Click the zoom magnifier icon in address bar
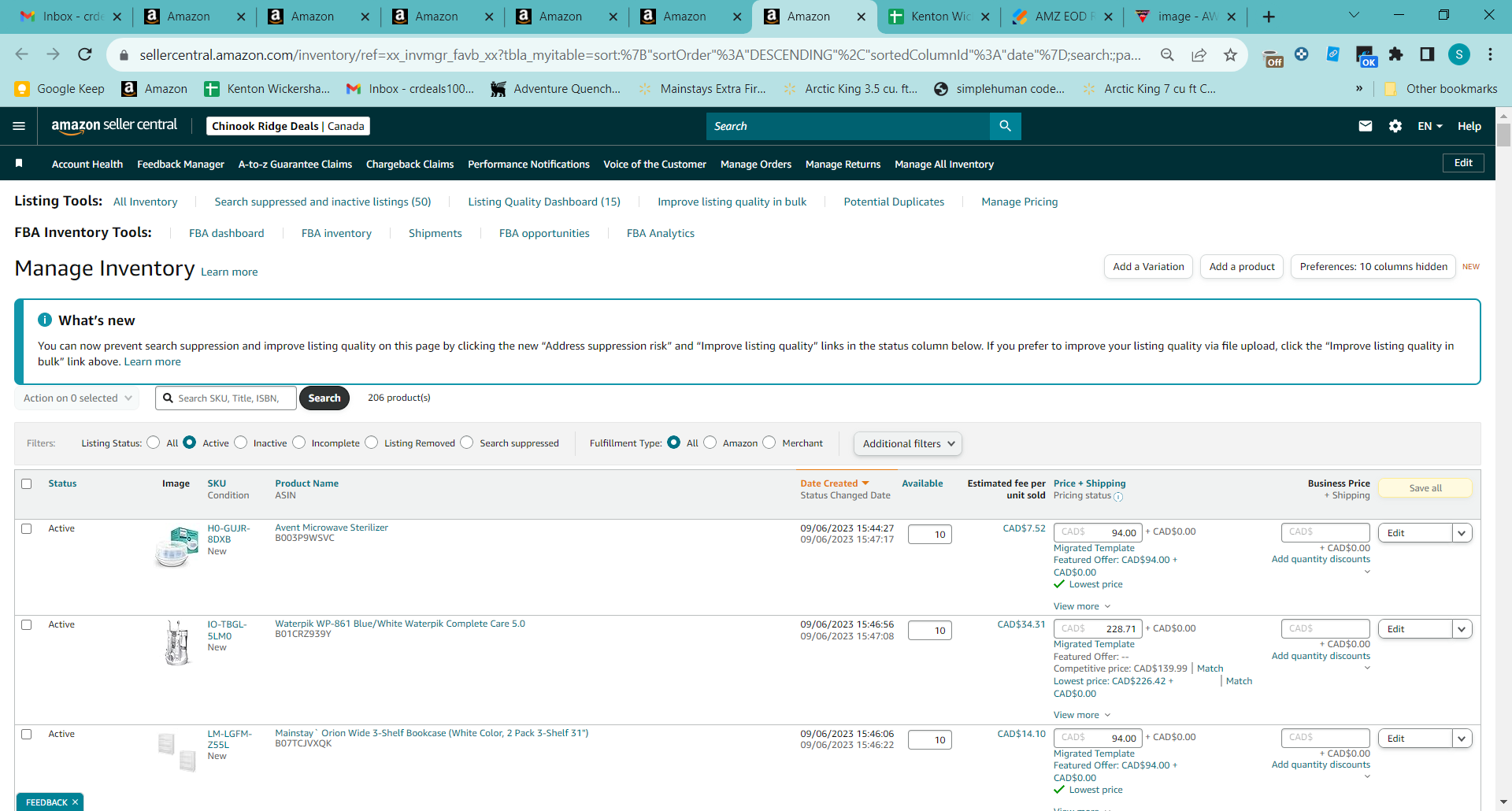The height and width of the screenshot is (811, 1512). click(1167, 54)
